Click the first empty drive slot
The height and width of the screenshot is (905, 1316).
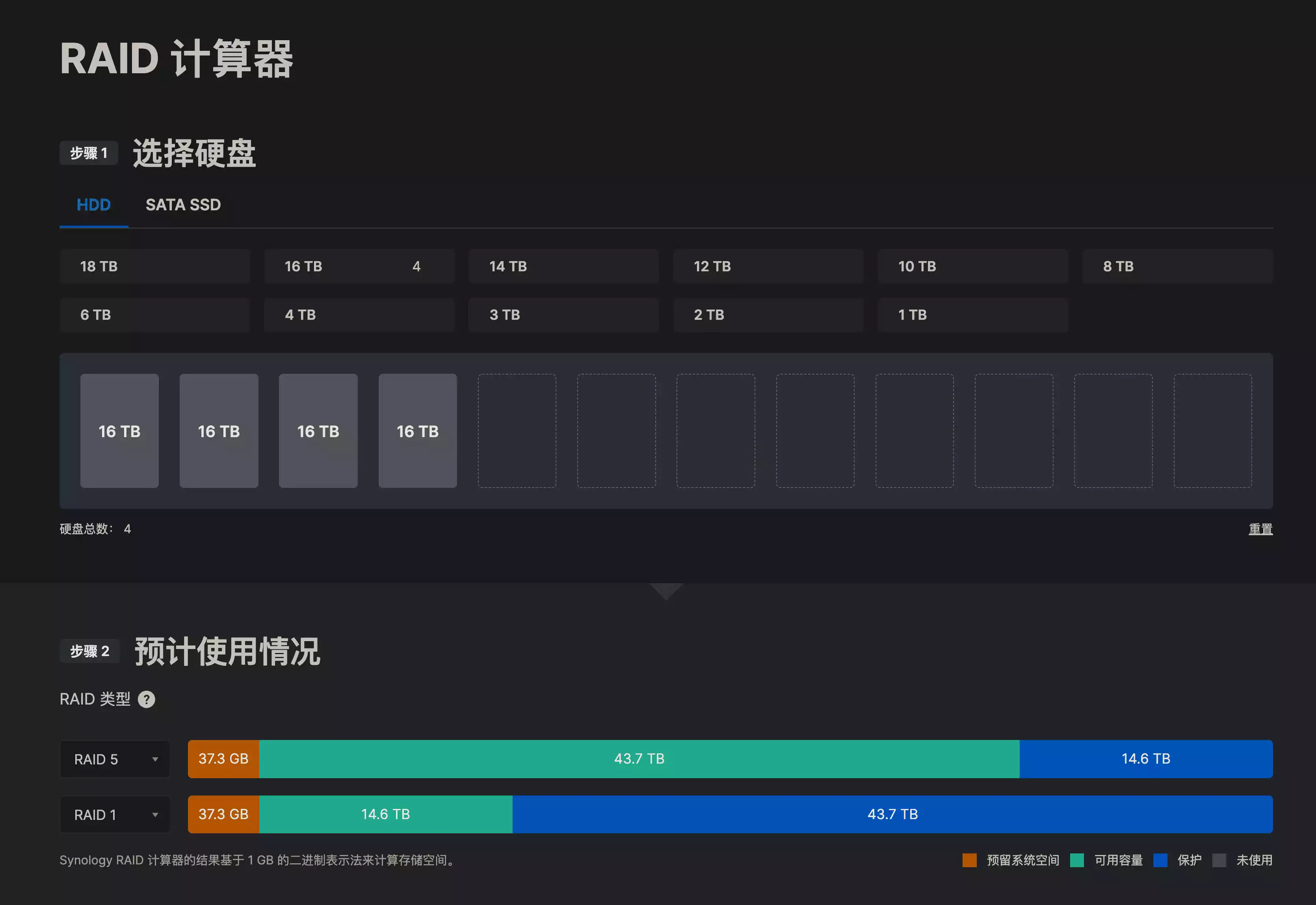click(x=517, y=431)
